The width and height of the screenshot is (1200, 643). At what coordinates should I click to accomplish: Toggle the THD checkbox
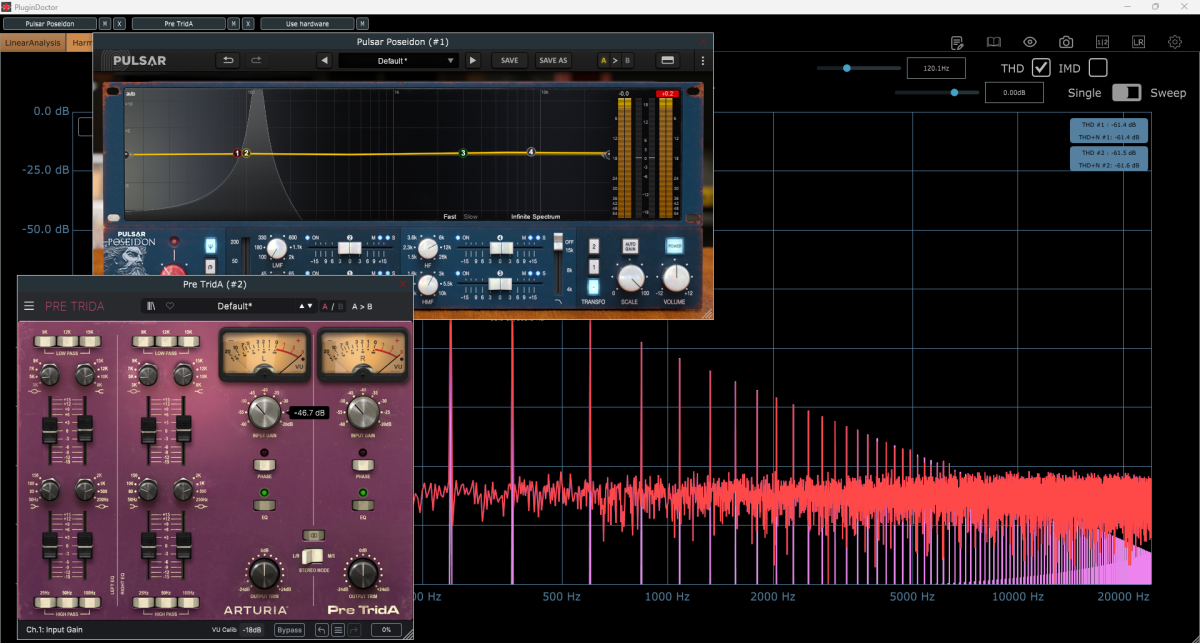(1041, 68)
